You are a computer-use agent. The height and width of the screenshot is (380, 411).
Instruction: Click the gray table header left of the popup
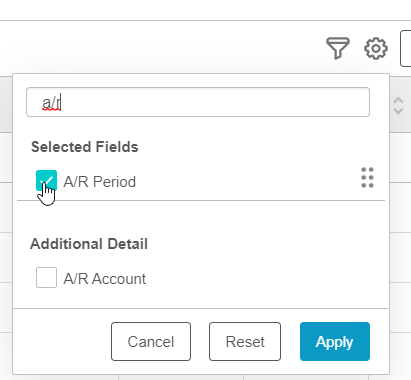tap(6, 105)
